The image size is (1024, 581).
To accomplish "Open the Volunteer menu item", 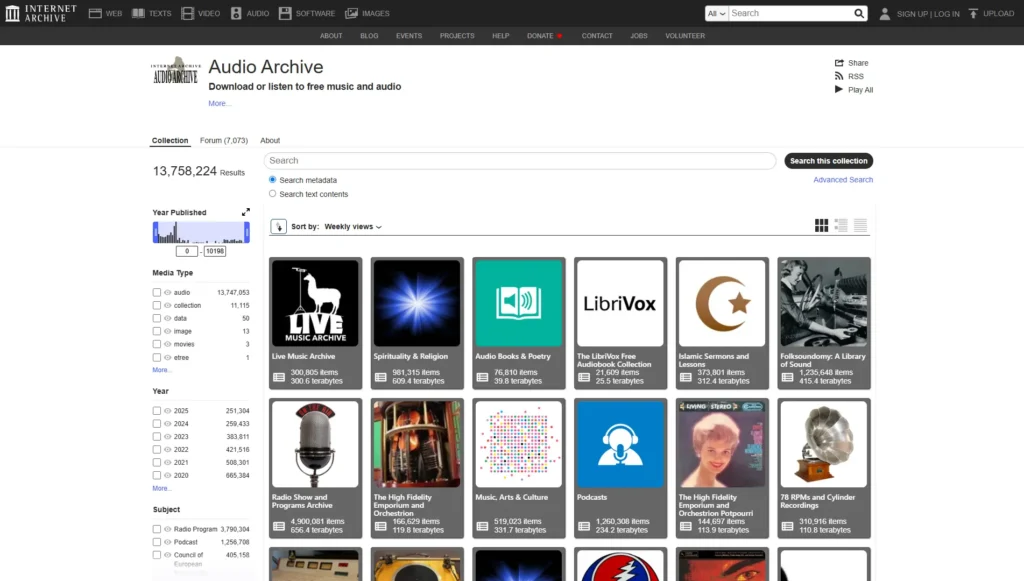I will point(685,36).
